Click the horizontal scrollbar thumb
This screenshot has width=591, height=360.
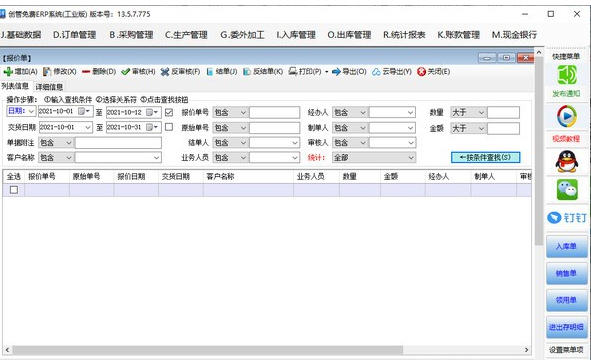tap(208, 350)
